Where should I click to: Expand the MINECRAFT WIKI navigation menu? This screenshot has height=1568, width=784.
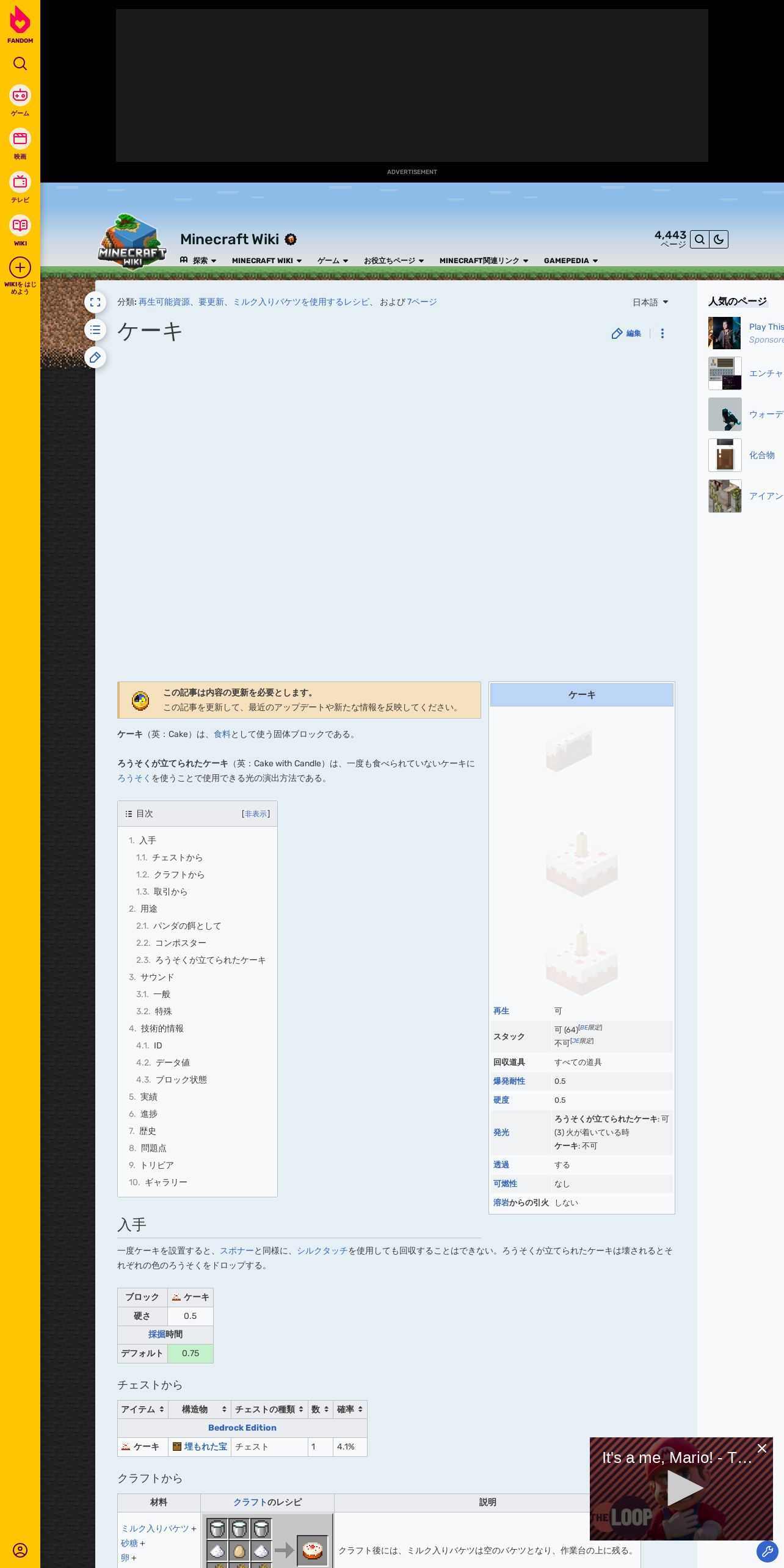(x=267, y=261)
